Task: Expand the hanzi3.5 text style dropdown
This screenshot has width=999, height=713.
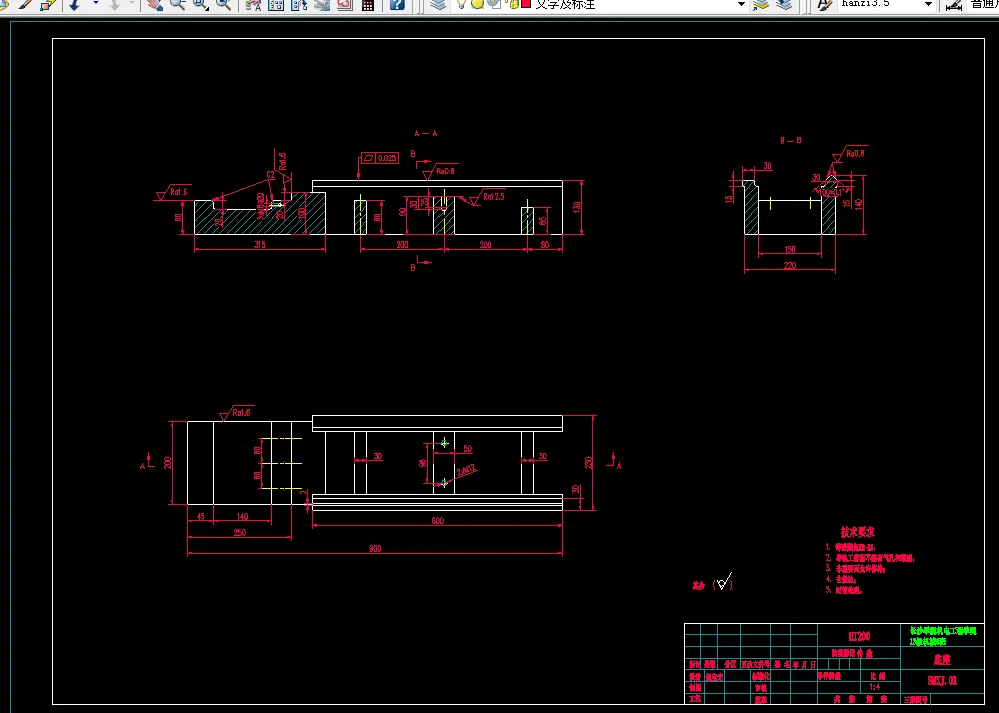Action: click(x=928, y=4)
